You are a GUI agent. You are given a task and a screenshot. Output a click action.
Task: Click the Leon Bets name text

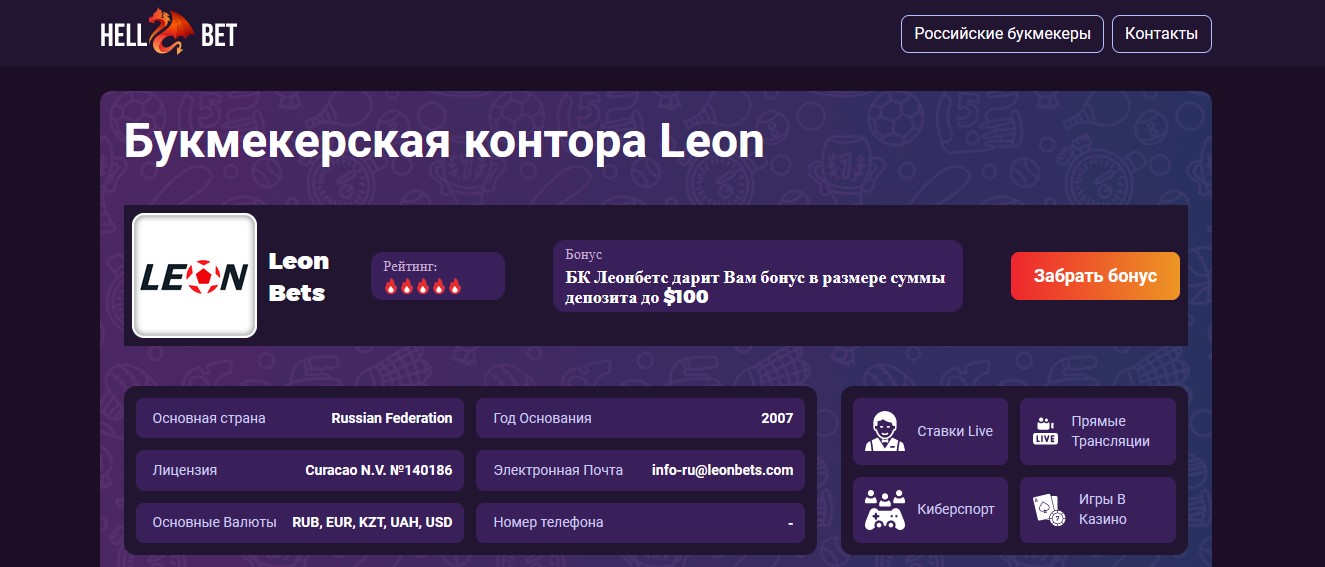[298, 277]
